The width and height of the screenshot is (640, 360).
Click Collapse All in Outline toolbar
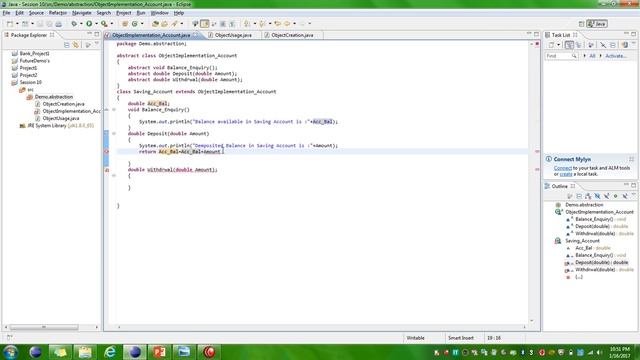coord(579,196)
